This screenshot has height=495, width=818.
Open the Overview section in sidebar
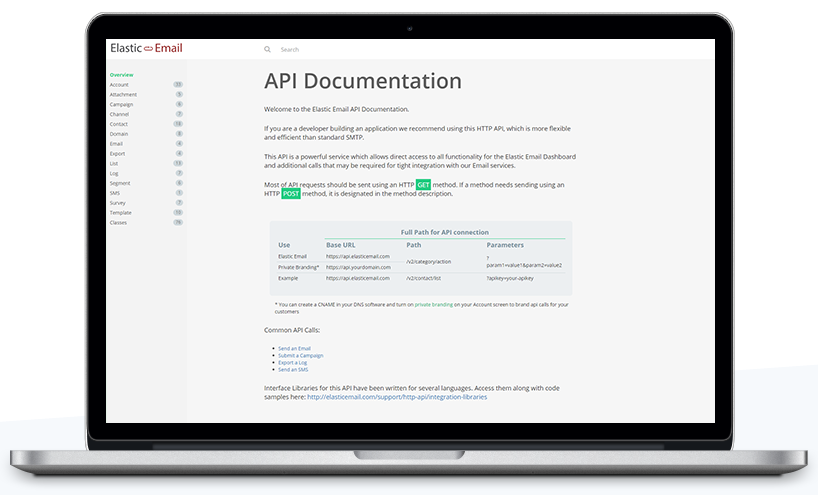pyautogui.click(x=122, y=75)
